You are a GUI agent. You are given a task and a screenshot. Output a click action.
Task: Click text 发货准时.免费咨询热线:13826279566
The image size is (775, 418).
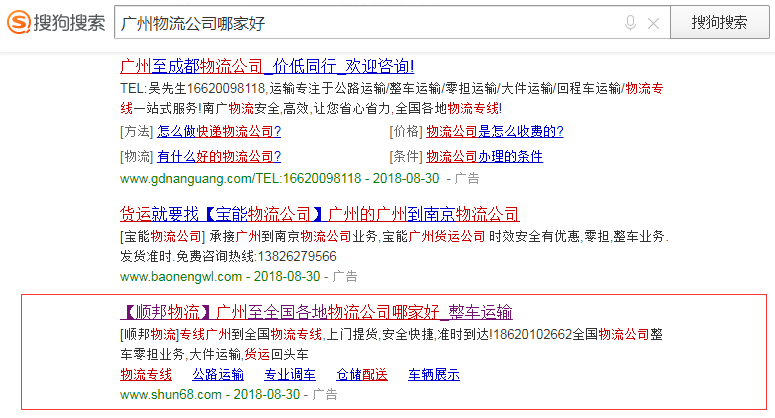tap(228, 256)
